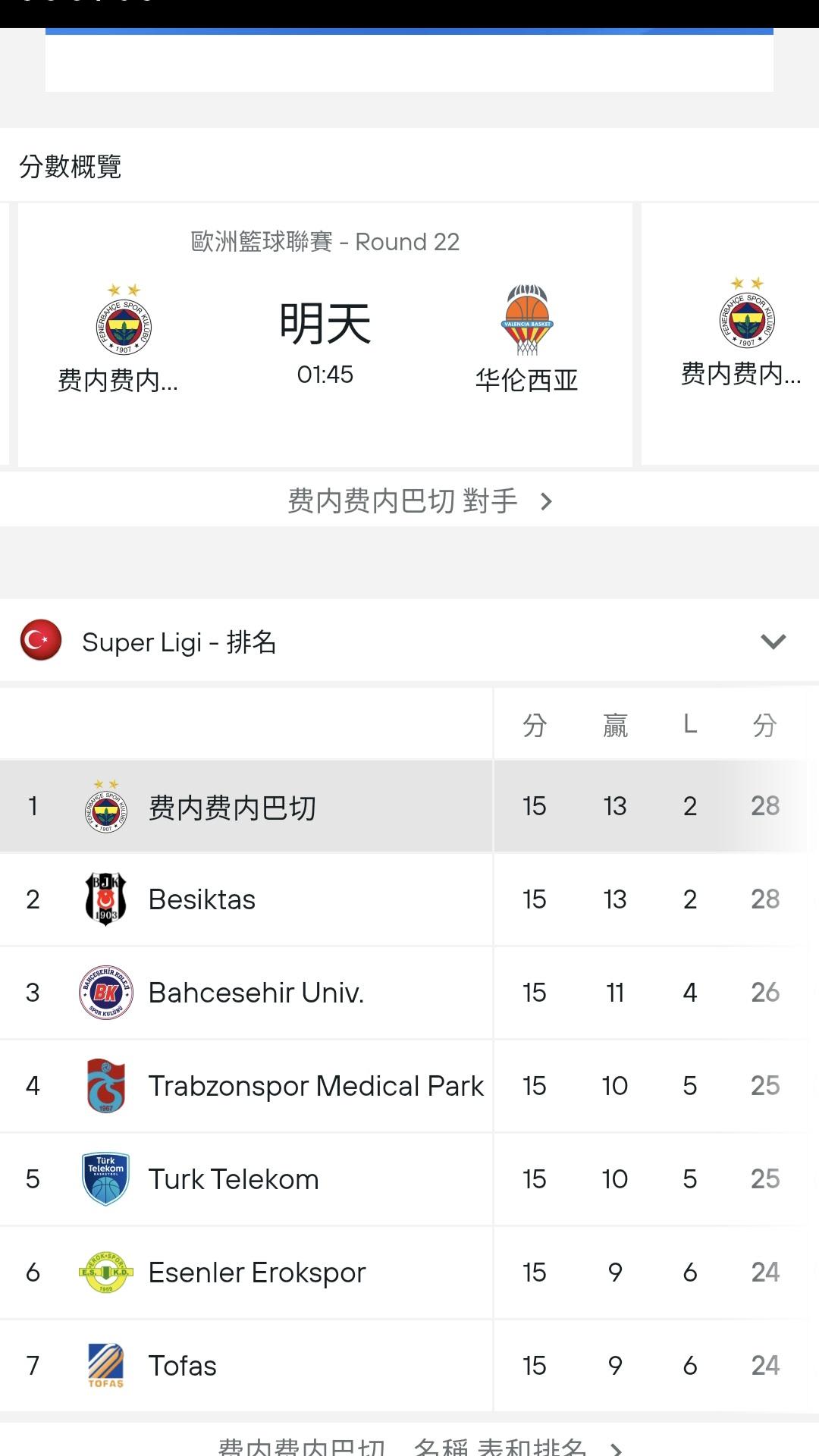Tap the Besiktas team name
The height and width of the screenshot is (1456, 819).
pyautogui.click(x=202, y=899)
